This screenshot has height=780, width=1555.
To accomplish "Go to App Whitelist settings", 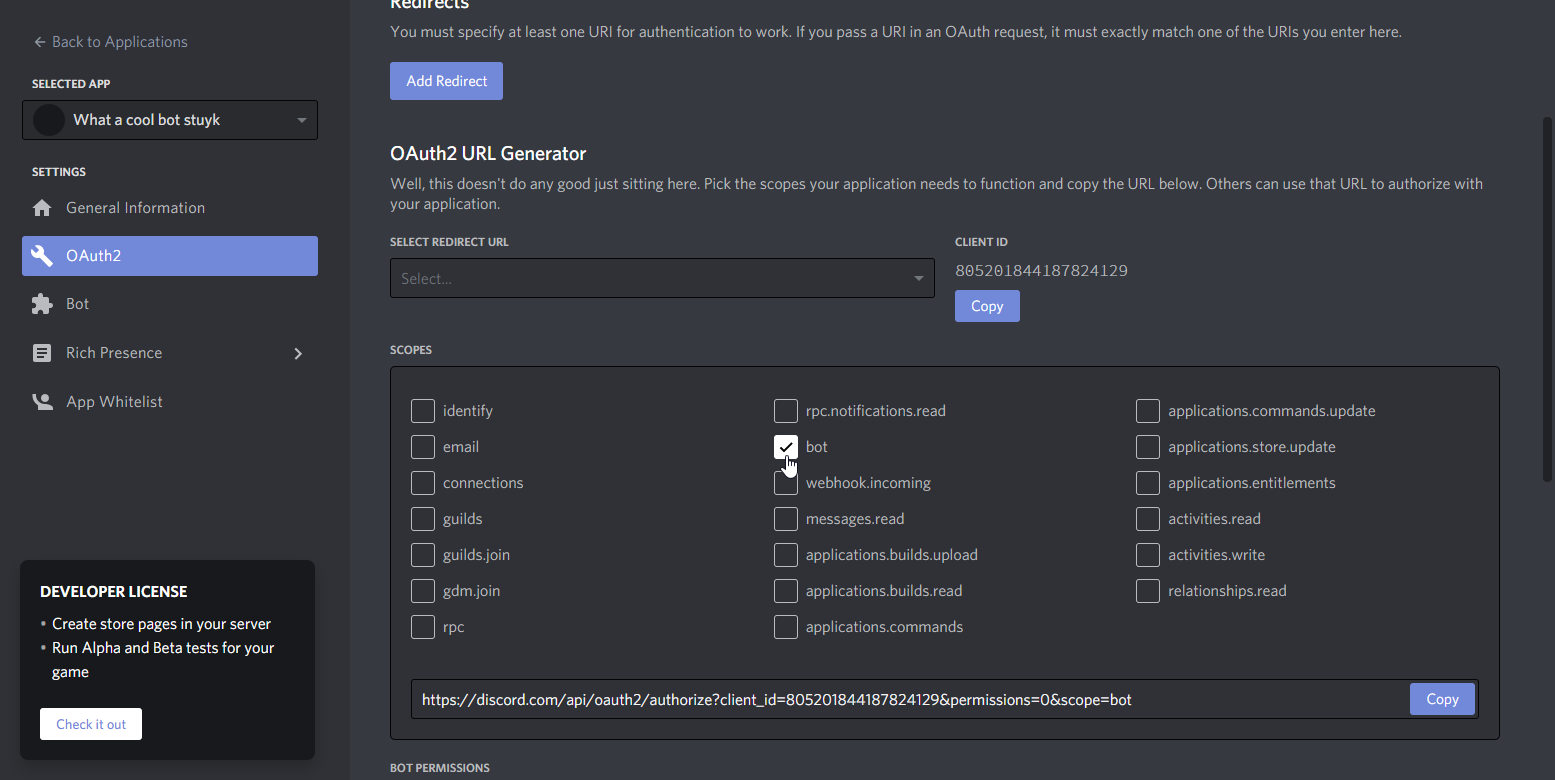I will coord(114,402).
